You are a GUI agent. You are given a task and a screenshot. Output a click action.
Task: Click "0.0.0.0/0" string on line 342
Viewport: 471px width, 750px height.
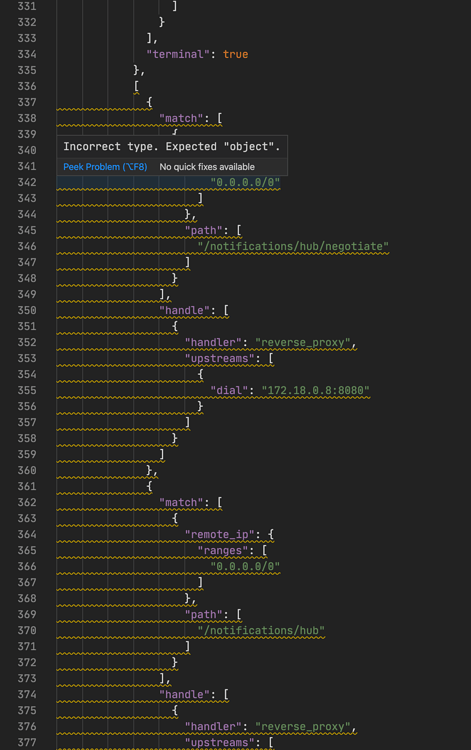click(245, 182)
